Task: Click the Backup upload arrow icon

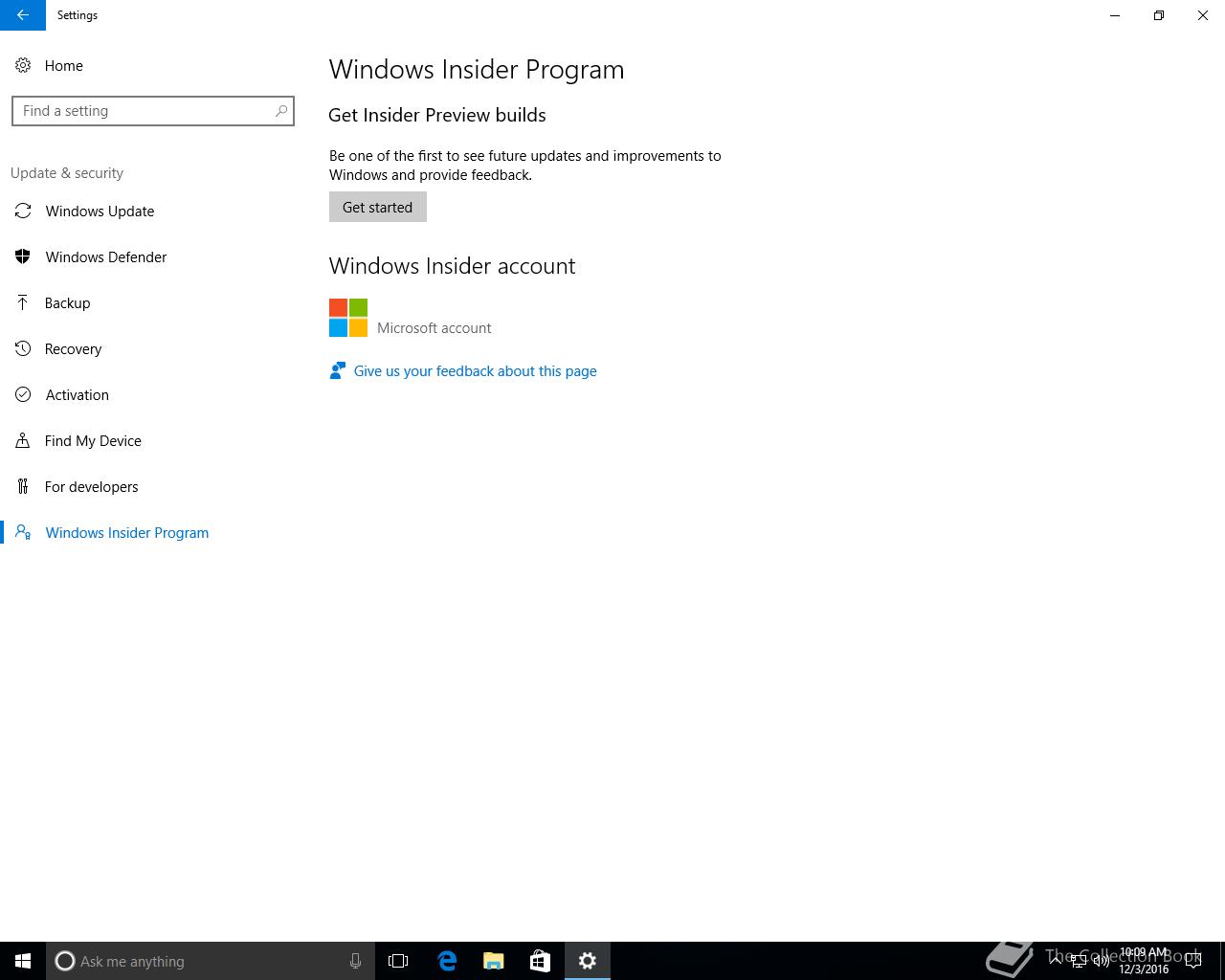Action: coord(23,302)
